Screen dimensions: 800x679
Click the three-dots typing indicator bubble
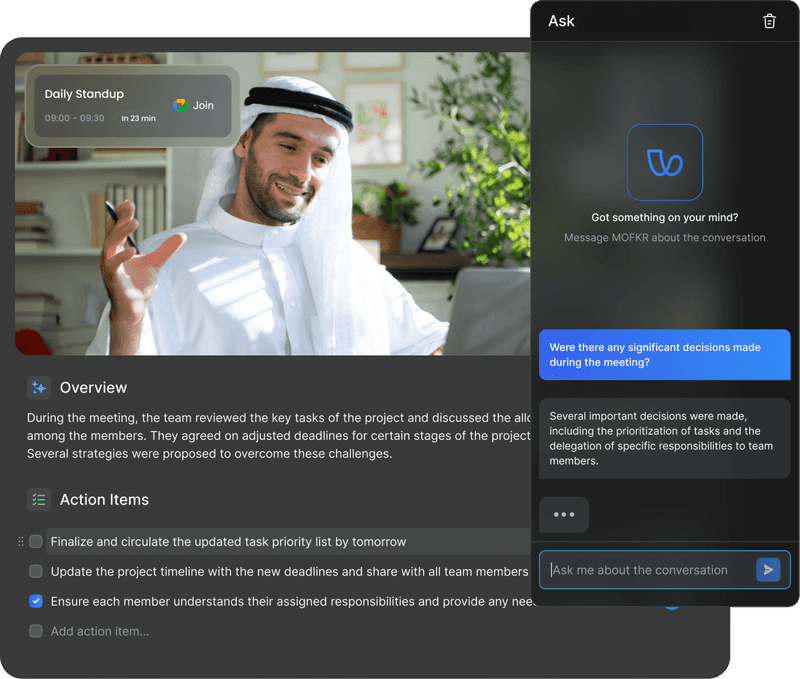tap(564, 514)
